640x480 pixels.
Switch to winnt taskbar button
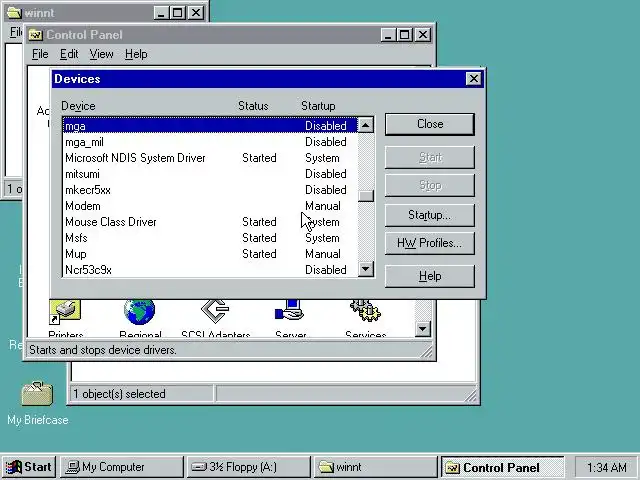tap(376, 467)
